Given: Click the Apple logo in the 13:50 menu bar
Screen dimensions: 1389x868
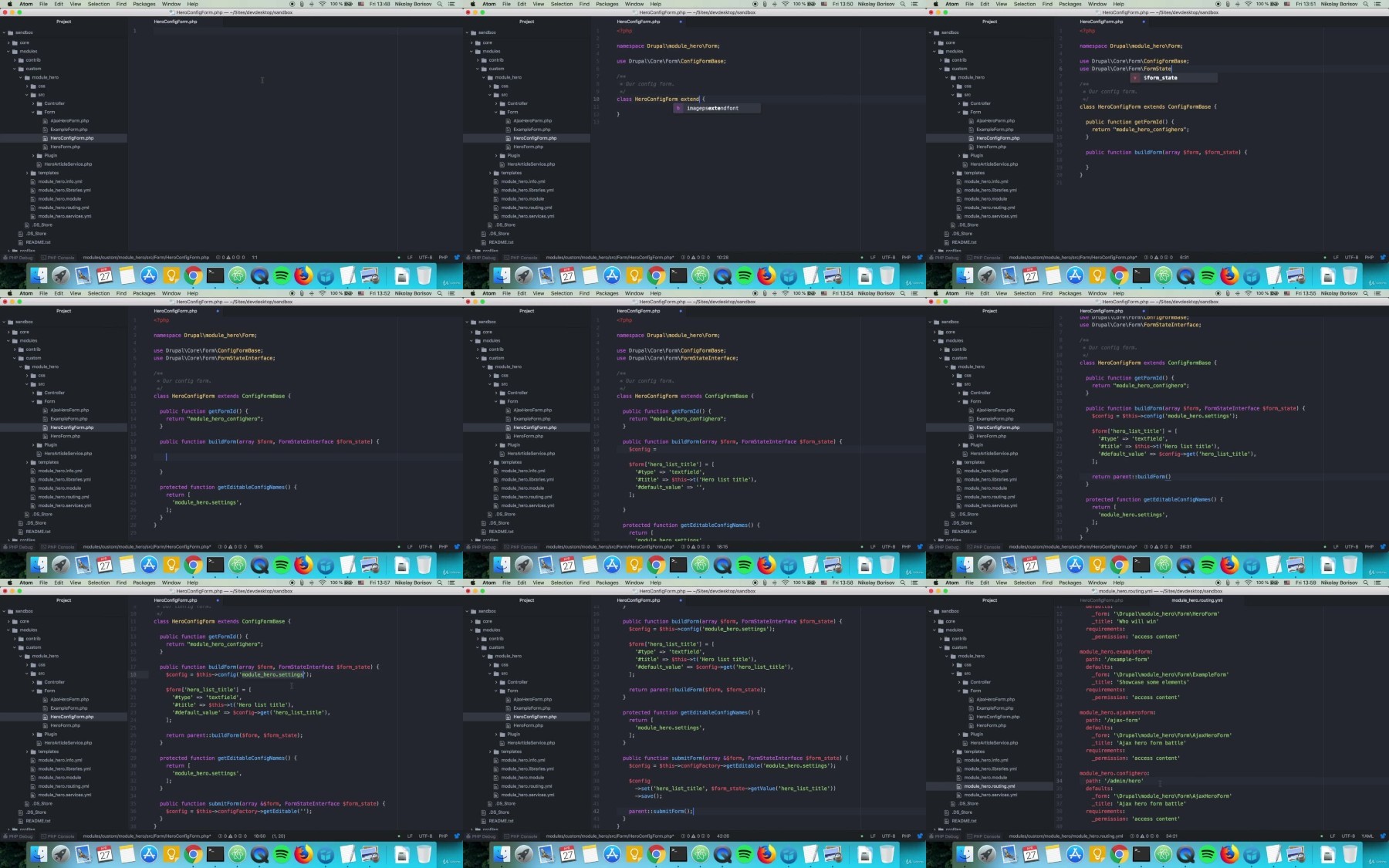Looking at the screenshot, I should pyautogui.click(x=472, y=4).
